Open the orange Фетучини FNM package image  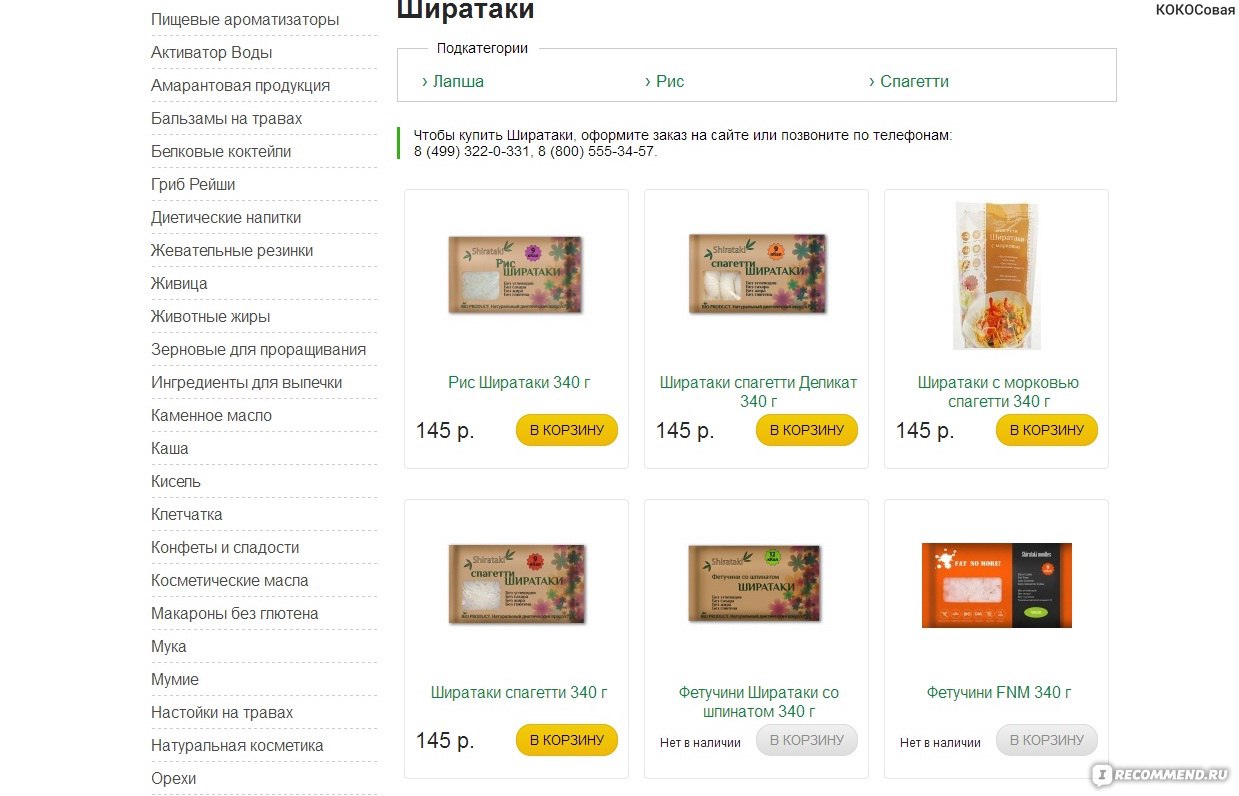[997, 585]
